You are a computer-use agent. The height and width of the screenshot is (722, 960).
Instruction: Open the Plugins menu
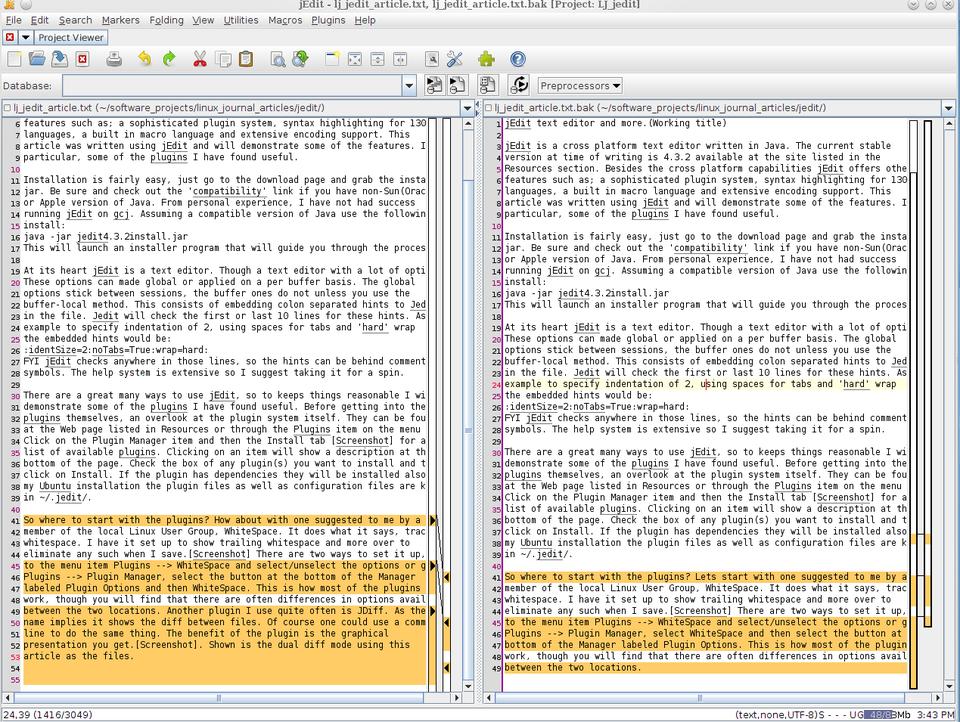(x=328, y=20)
